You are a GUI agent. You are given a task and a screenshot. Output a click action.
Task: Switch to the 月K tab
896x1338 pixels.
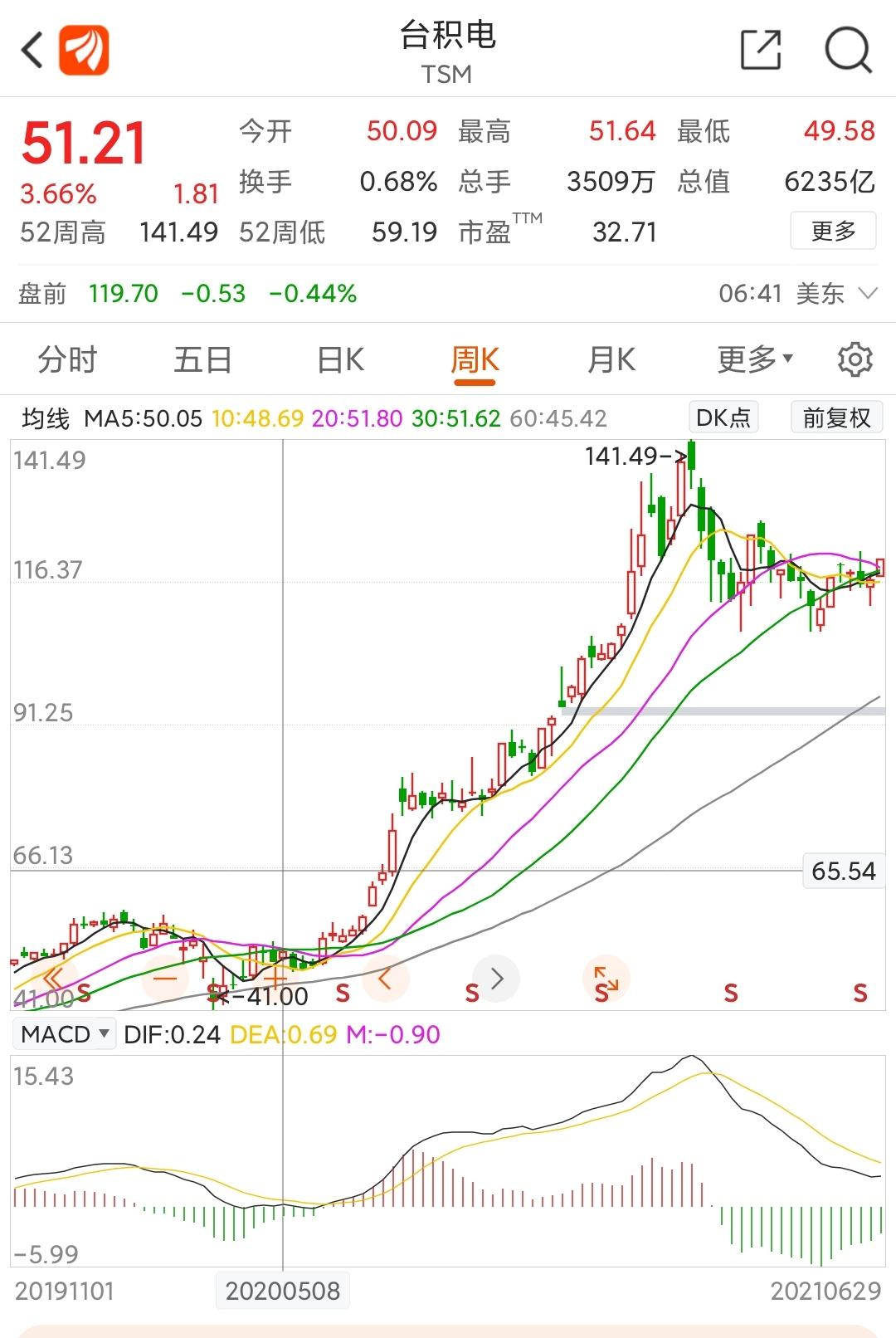[x=611, y=360]
